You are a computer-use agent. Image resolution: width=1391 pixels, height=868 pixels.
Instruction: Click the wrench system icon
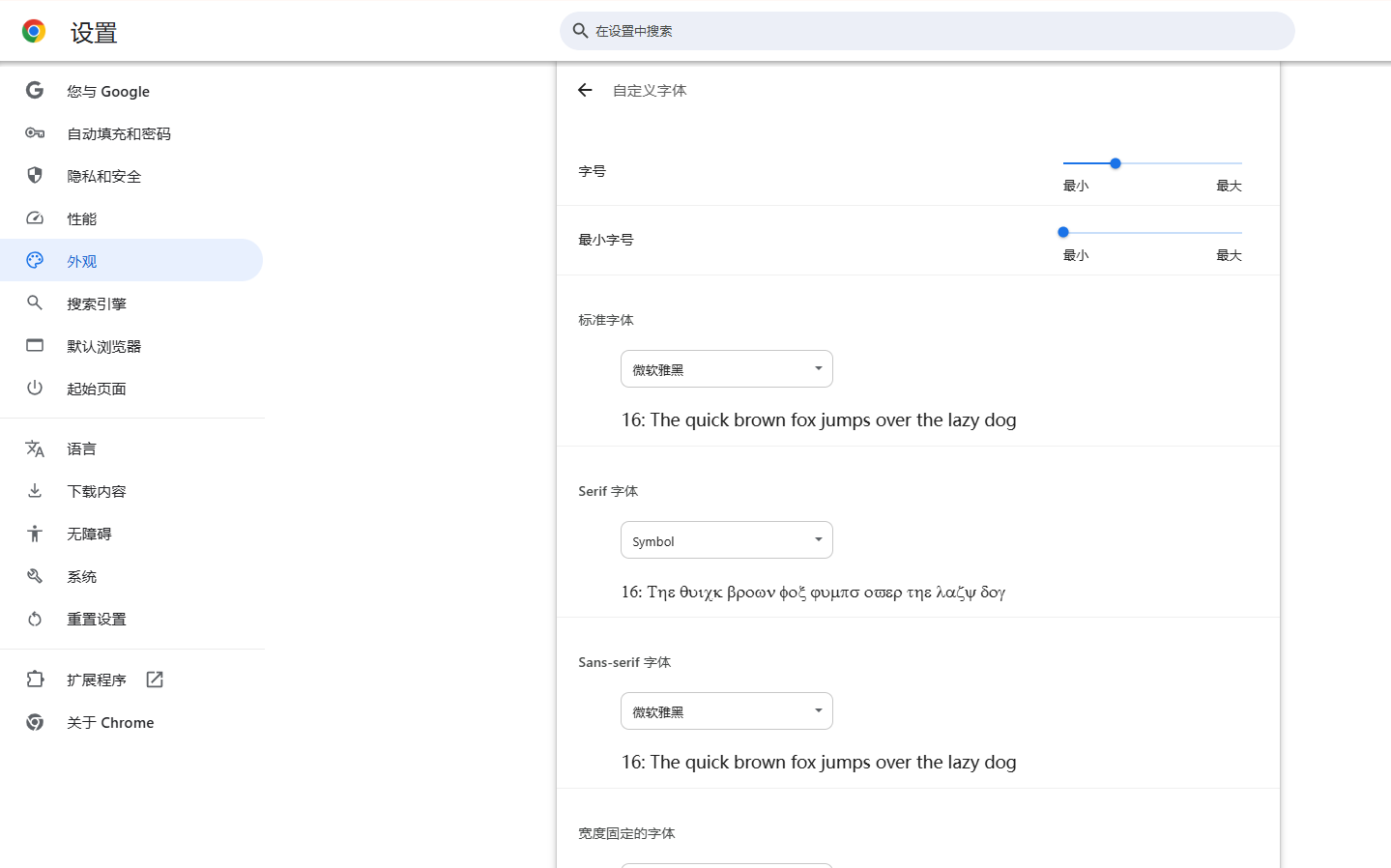point(35,576)
